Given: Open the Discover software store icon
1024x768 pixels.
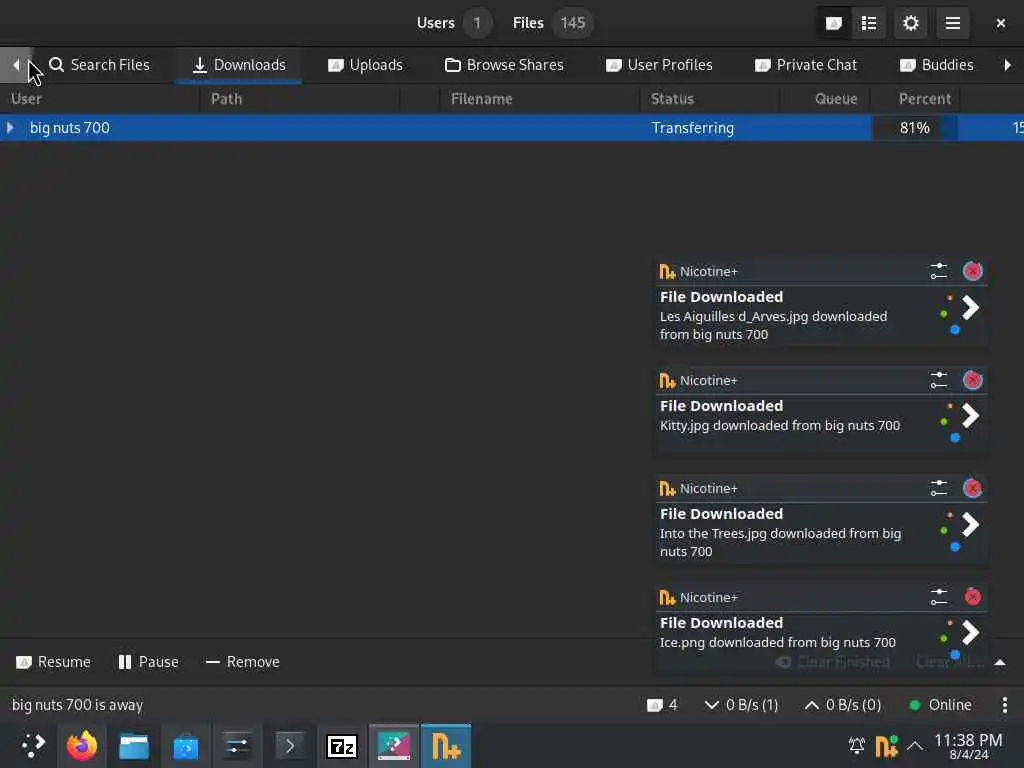Looking at the screenshot, I should (185, 746).
